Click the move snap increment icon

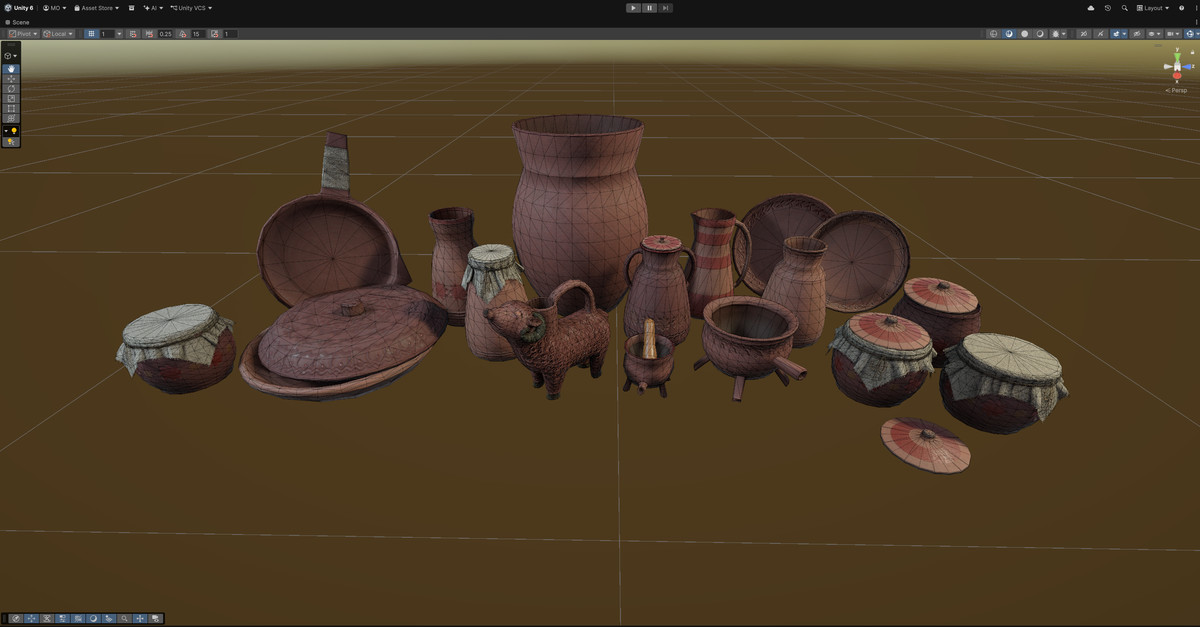click(149, 34)
